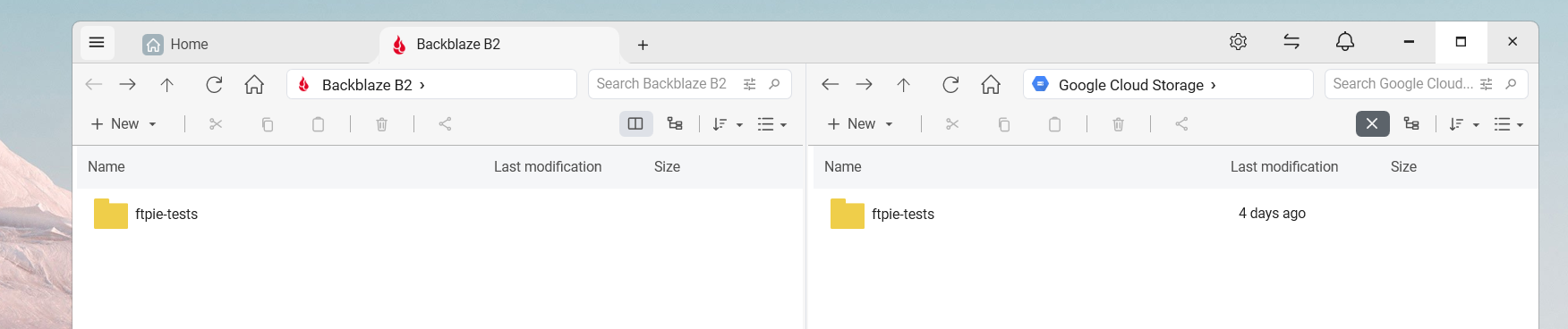The width and height of the screenshot is (1568, 329).
Task: Show notifications bell
Action: point(1344,42)
